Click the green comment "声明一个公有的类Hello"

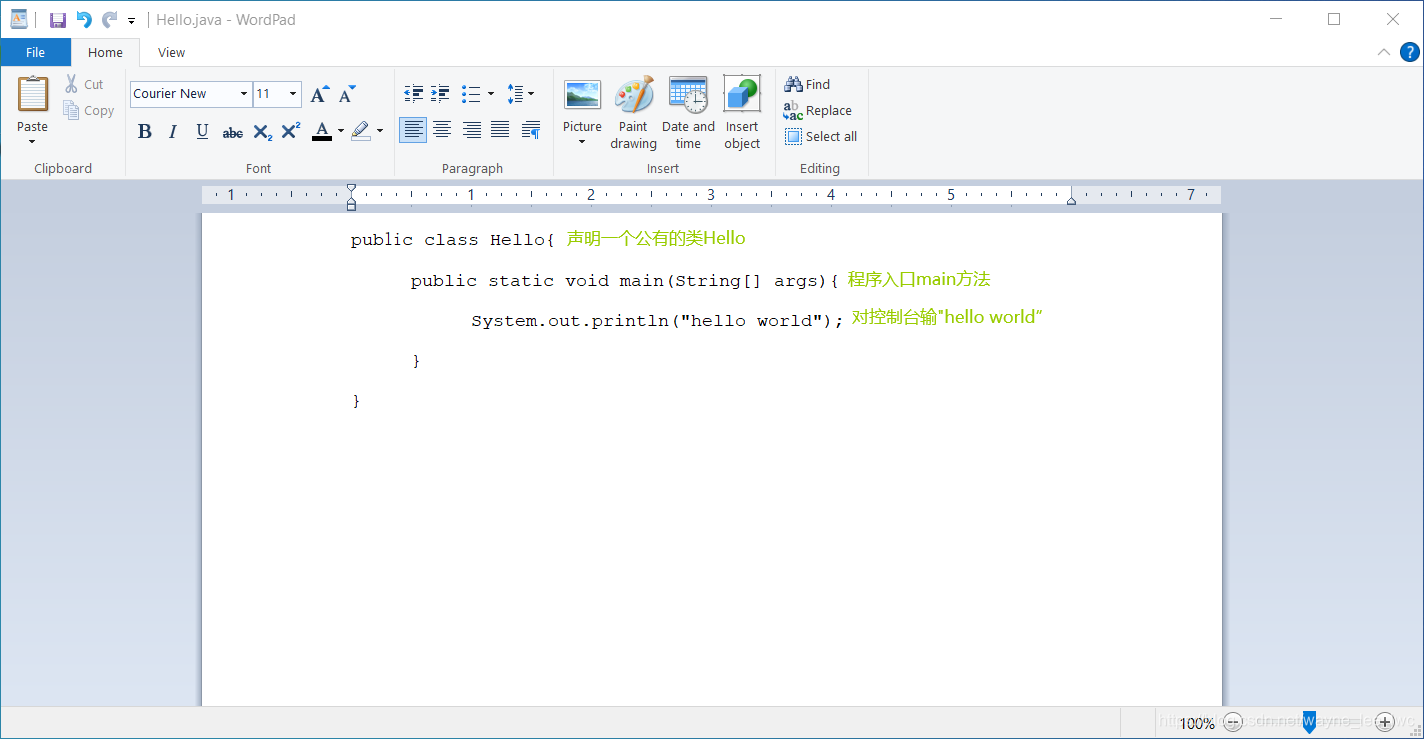point(656,238)
